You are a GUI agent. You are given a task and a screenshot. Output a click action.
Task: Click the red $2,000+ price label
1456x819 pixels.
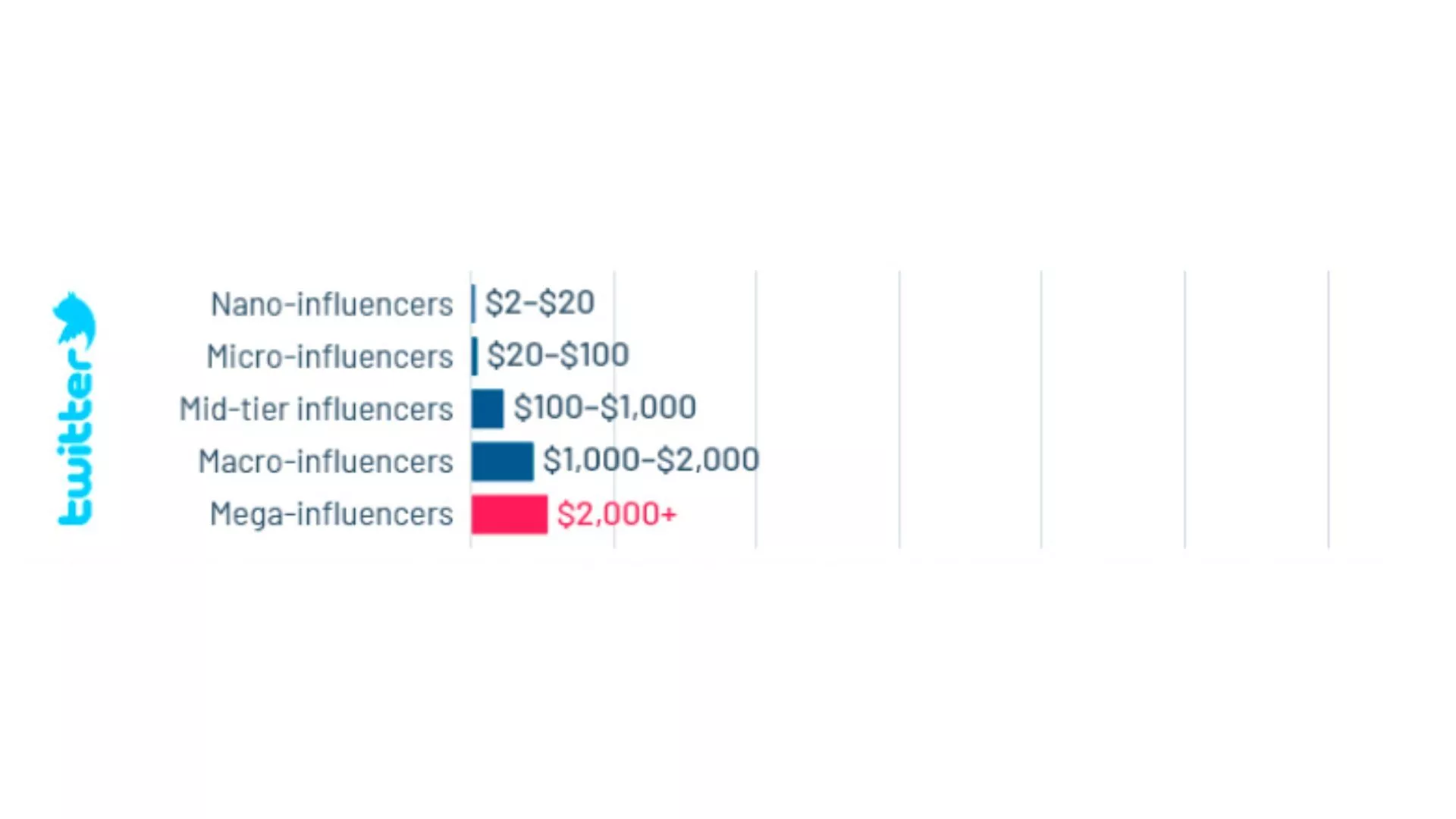point(616,514)
